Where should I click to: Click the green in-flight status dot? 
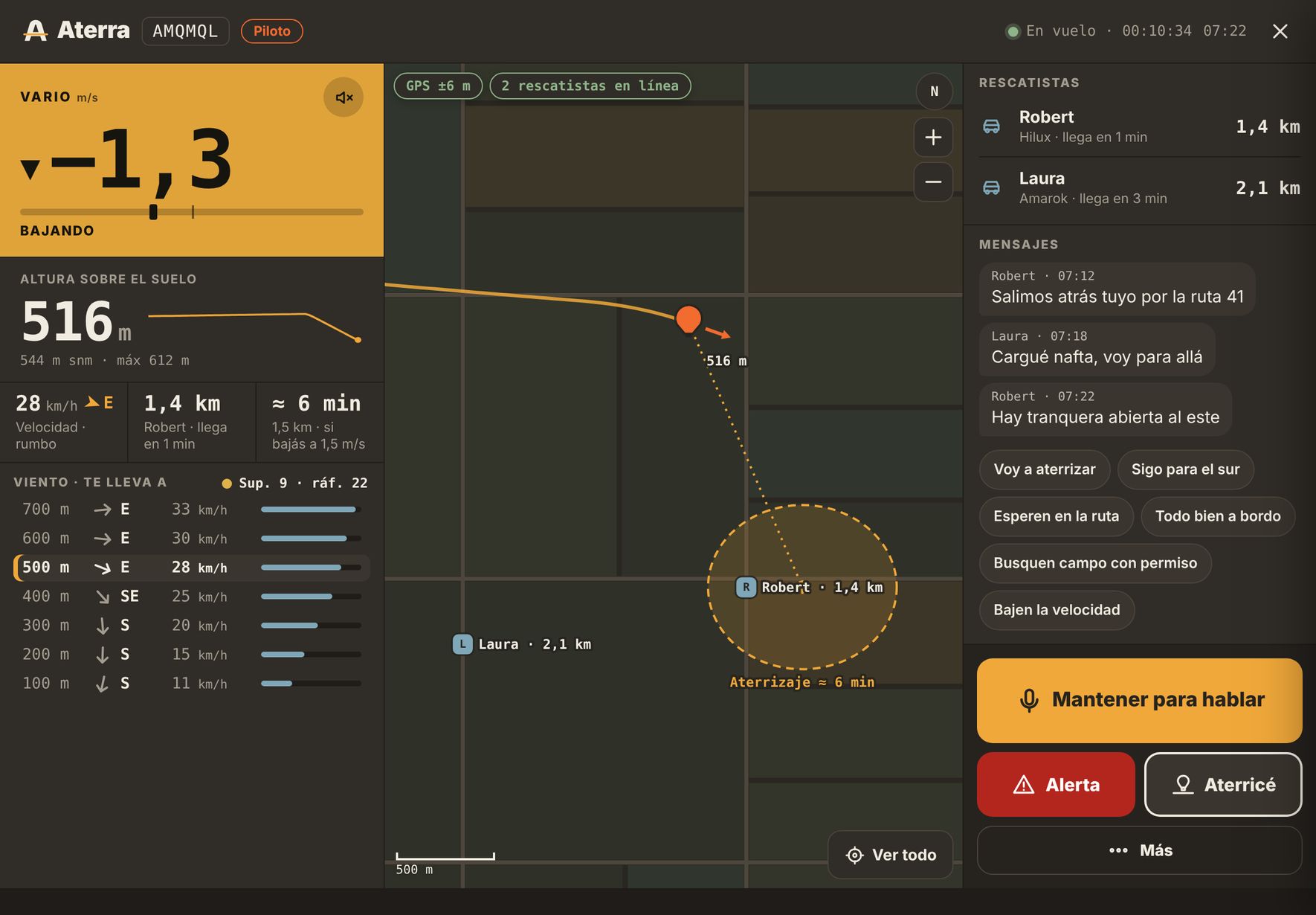click(x=1012, y=31)
